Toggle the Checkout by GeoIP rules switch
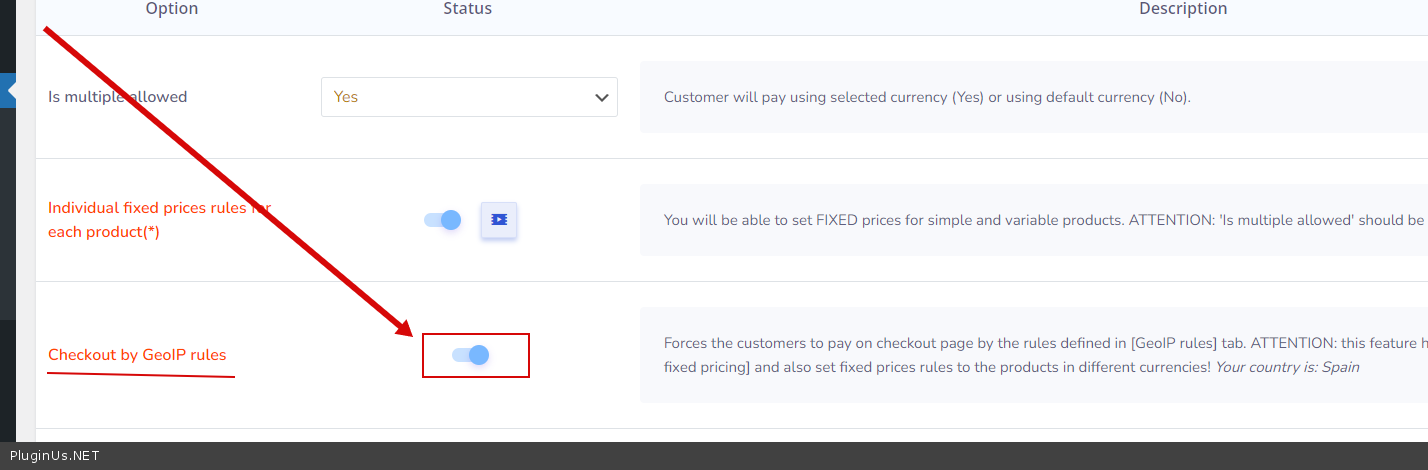The width and height of the screenshot is (1428, 470). 471,355
